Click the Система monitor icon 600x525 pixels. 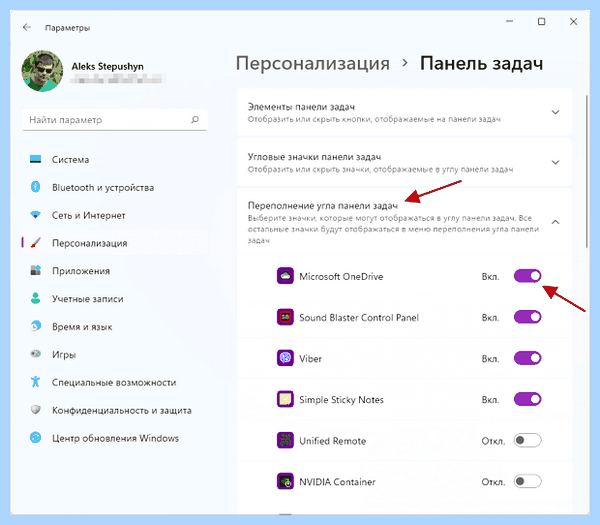pyautogui.click(x=36, y=159)
